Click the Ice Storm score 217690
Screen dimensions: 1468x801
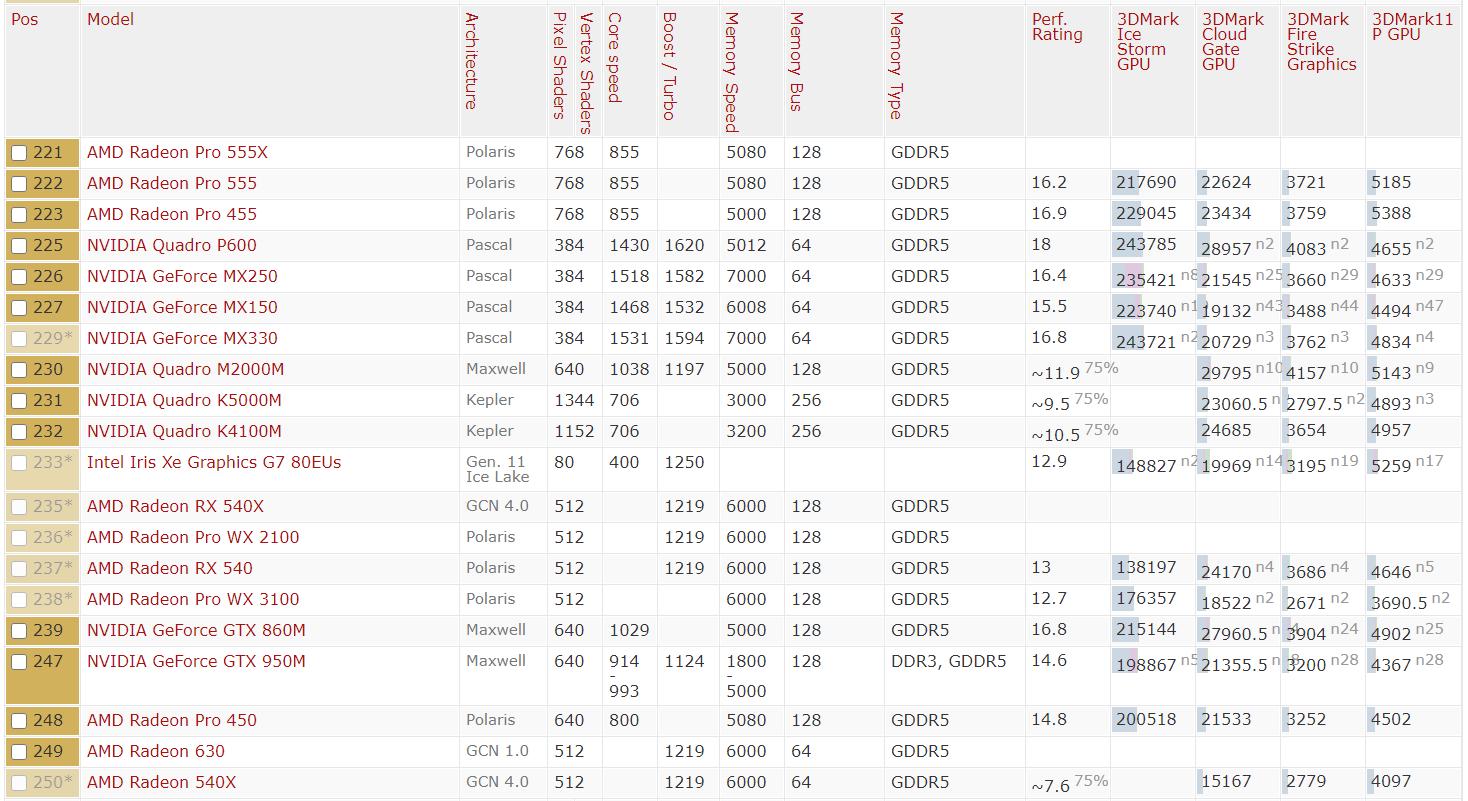click(x=1147, y=184)
